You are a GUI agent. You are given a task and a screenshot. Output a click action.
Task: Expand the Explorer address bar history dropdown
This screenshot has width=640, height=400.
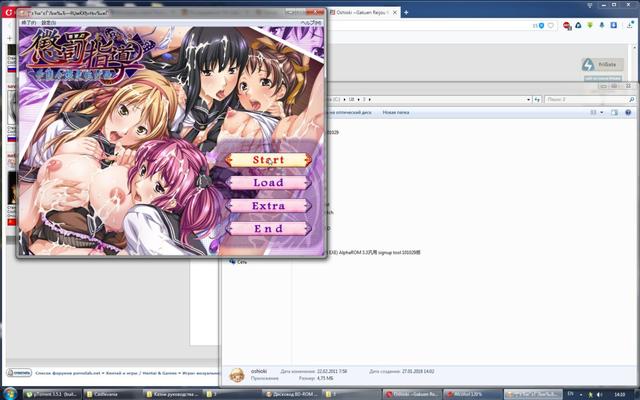click(529, 99)
